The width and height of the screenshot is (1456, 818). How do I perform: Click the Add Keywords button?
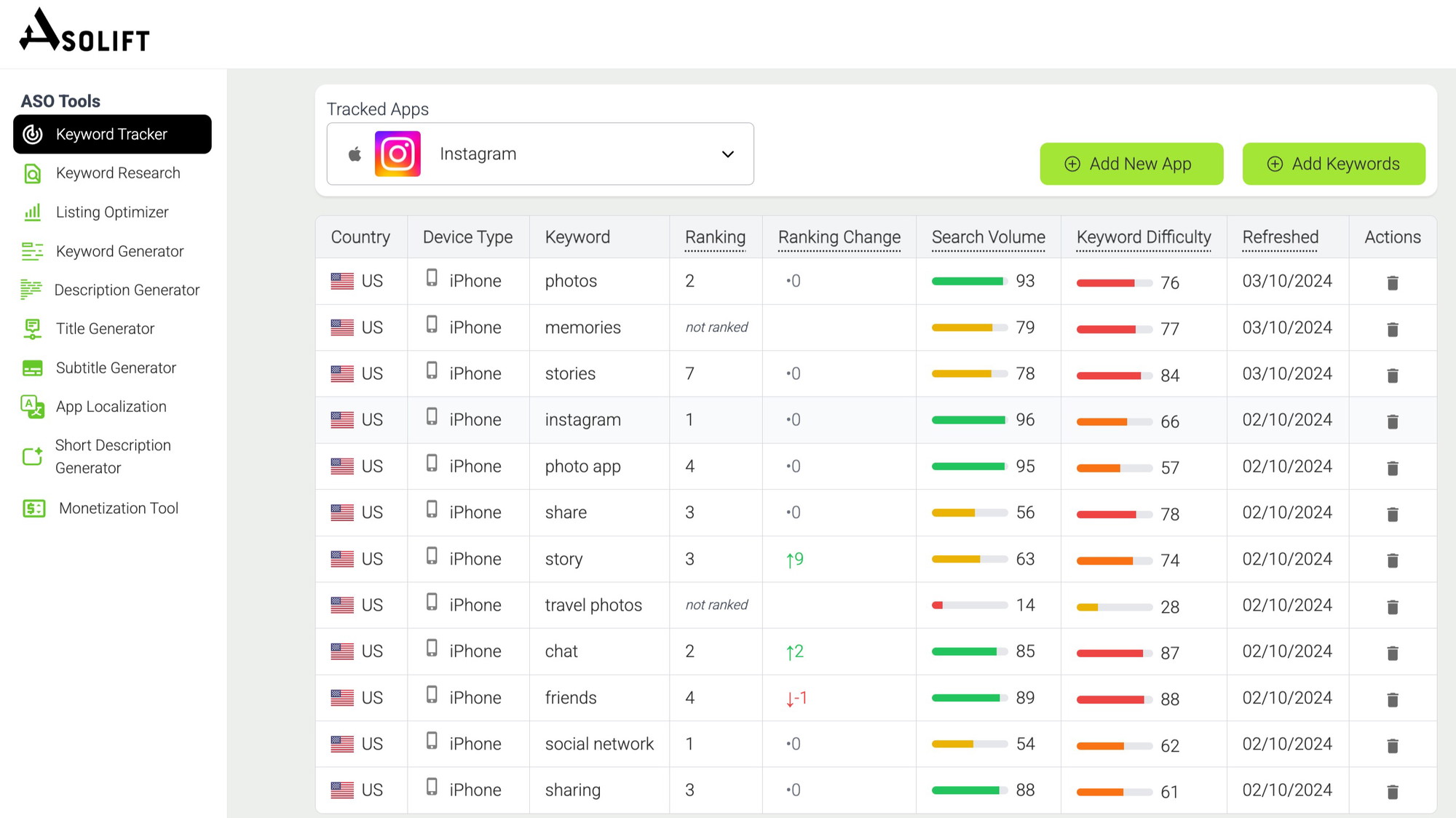coord(1334,164)
